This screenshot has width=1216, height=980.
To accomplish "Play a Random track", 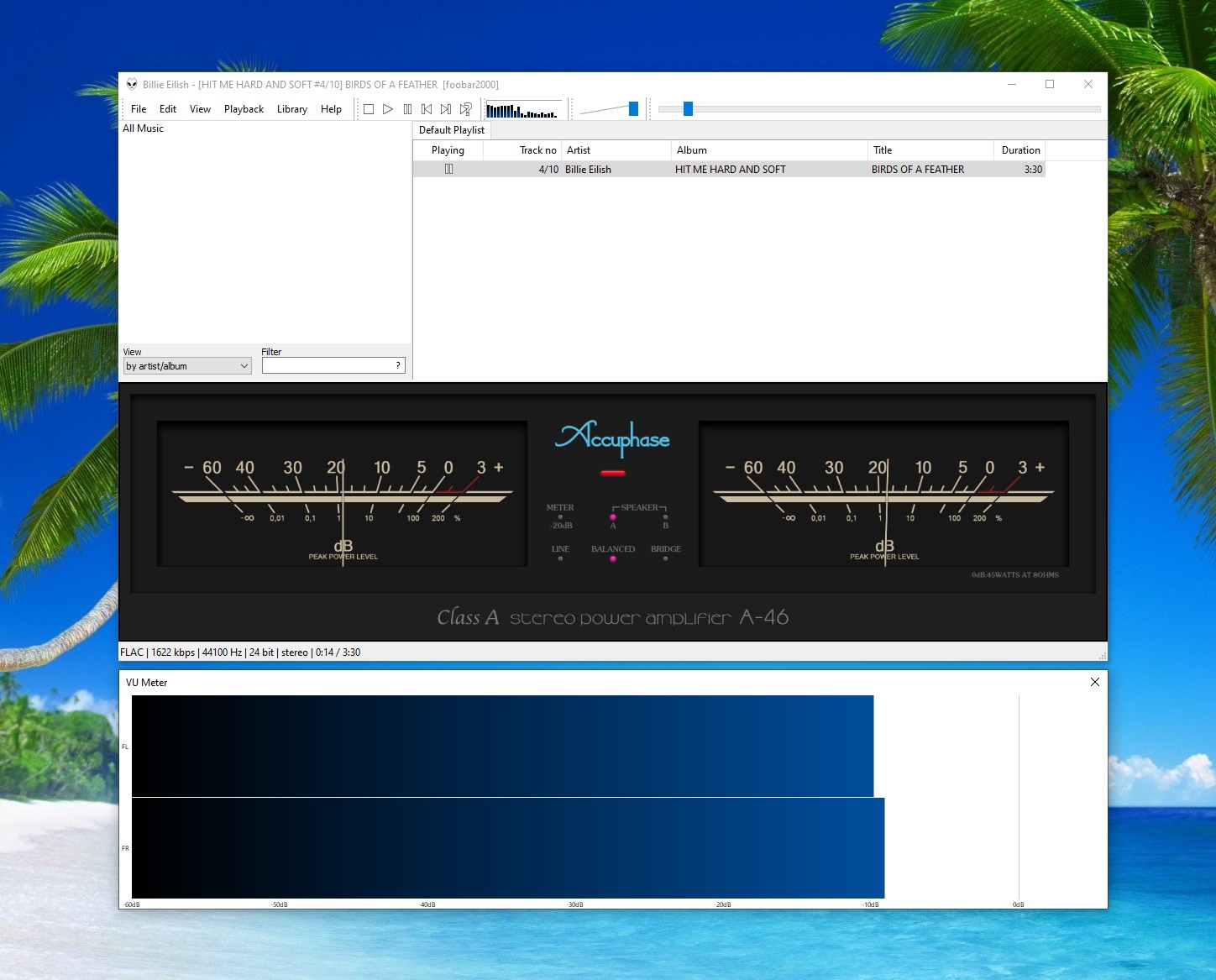I will pyautogui.click(x=466, y=109).
